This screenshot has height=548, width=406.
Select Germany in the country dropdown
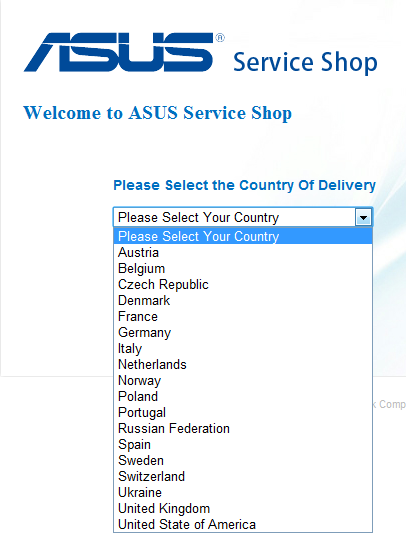[243, 332]
